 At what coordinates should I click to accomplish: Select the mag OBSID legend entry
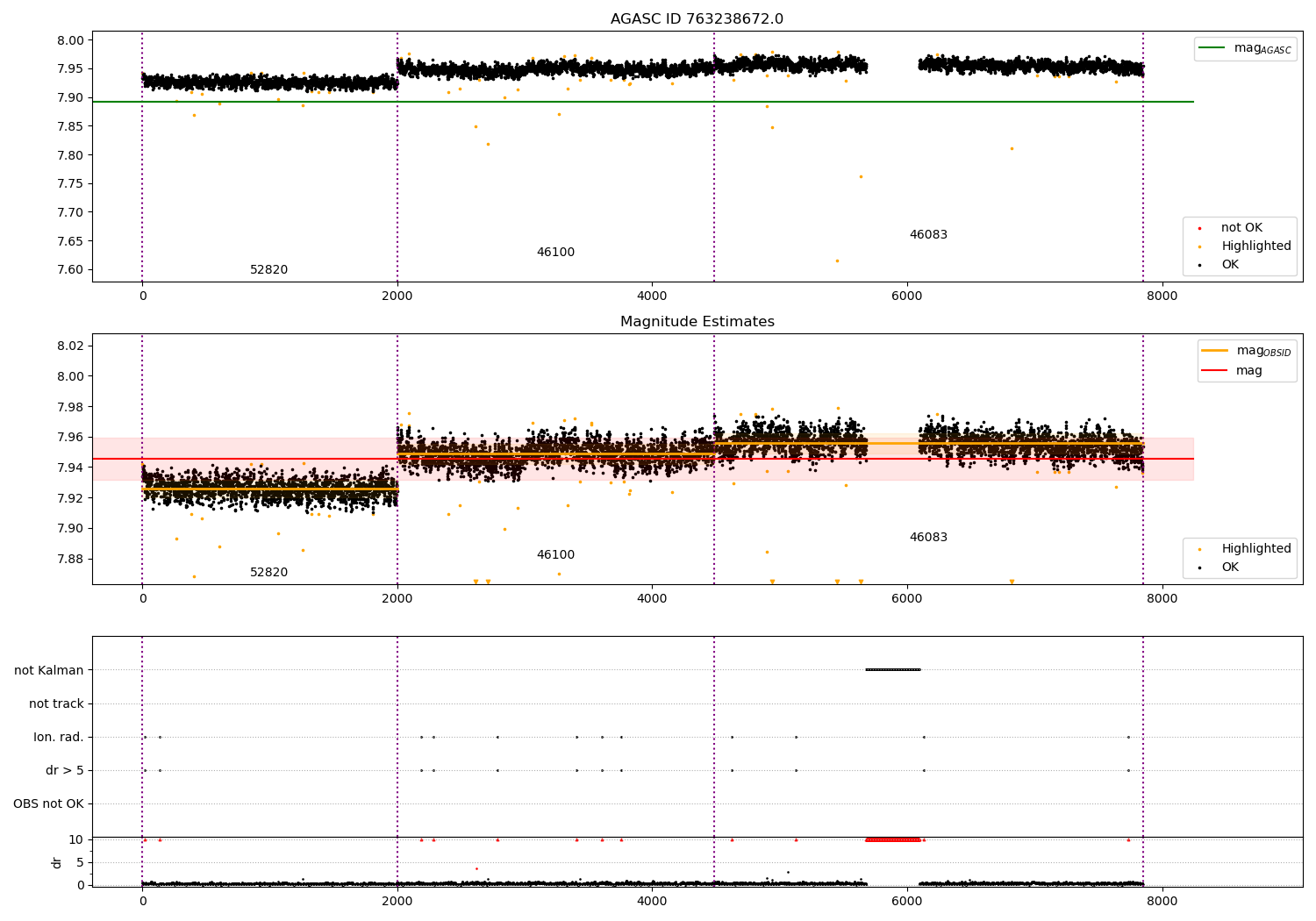coord(1247,351)
